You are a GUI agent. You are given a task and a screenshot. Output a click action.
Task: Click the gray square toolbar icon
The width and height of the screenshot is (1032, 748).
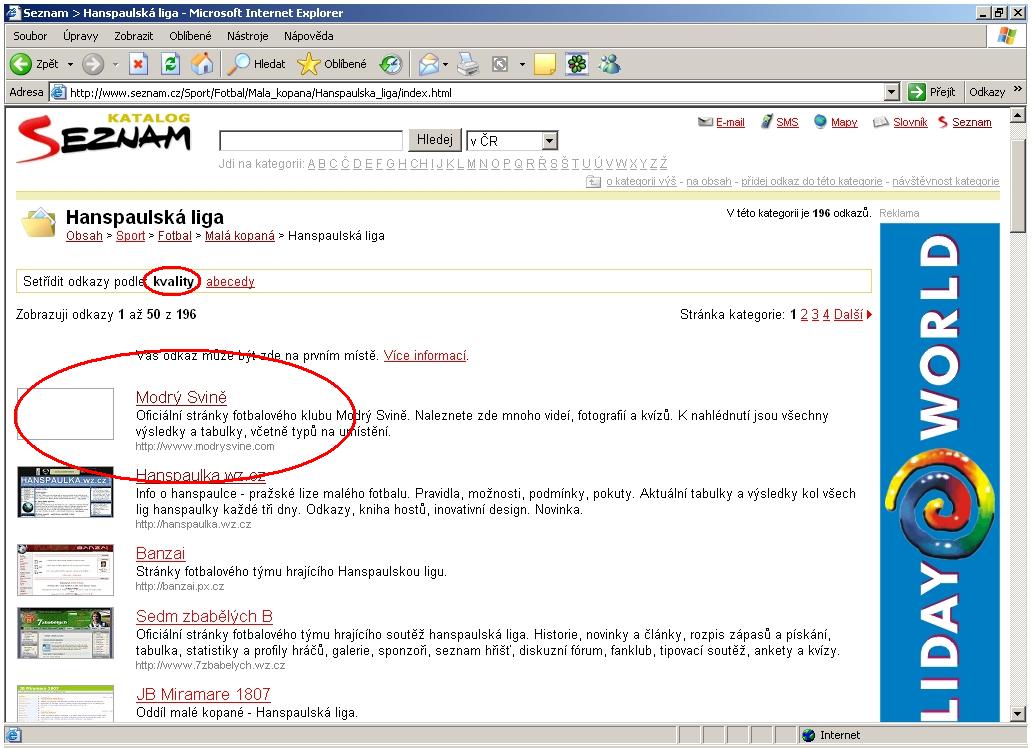click(501, 64)
